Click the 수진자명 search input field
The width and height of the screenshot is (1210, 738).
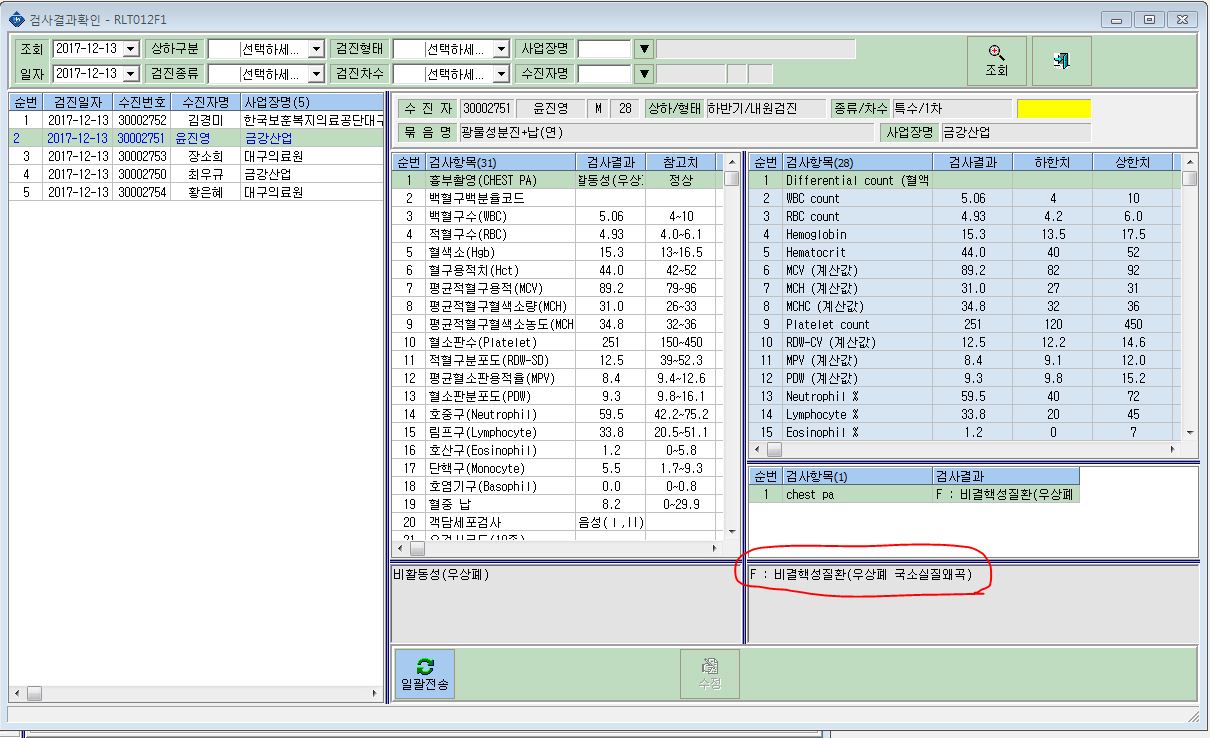point(604,74)
